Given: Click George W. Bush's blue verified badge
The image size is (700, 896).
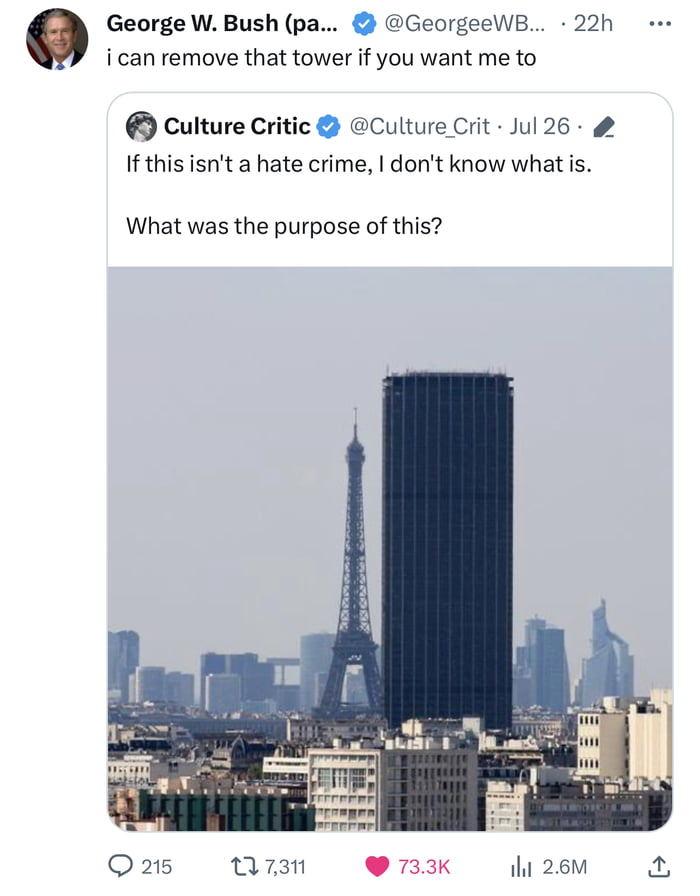Looking at the screenshot, I should point(364,24).
